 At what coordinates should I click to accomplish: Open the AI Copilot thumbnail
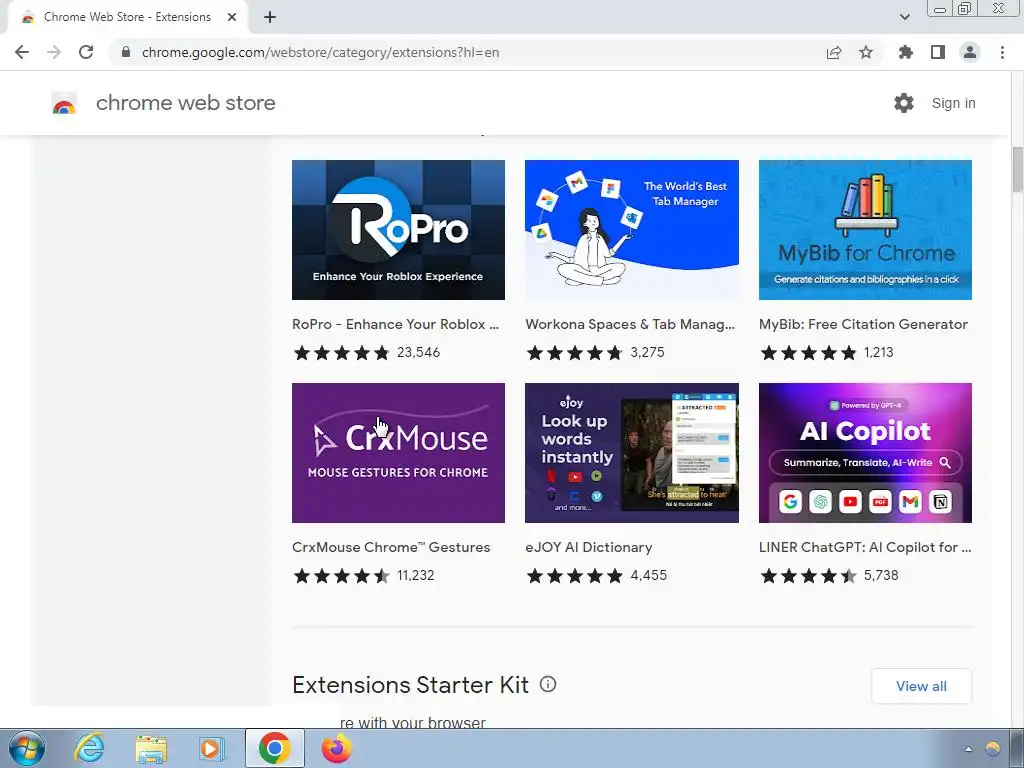pyautogui.click(x=865, y=453)
